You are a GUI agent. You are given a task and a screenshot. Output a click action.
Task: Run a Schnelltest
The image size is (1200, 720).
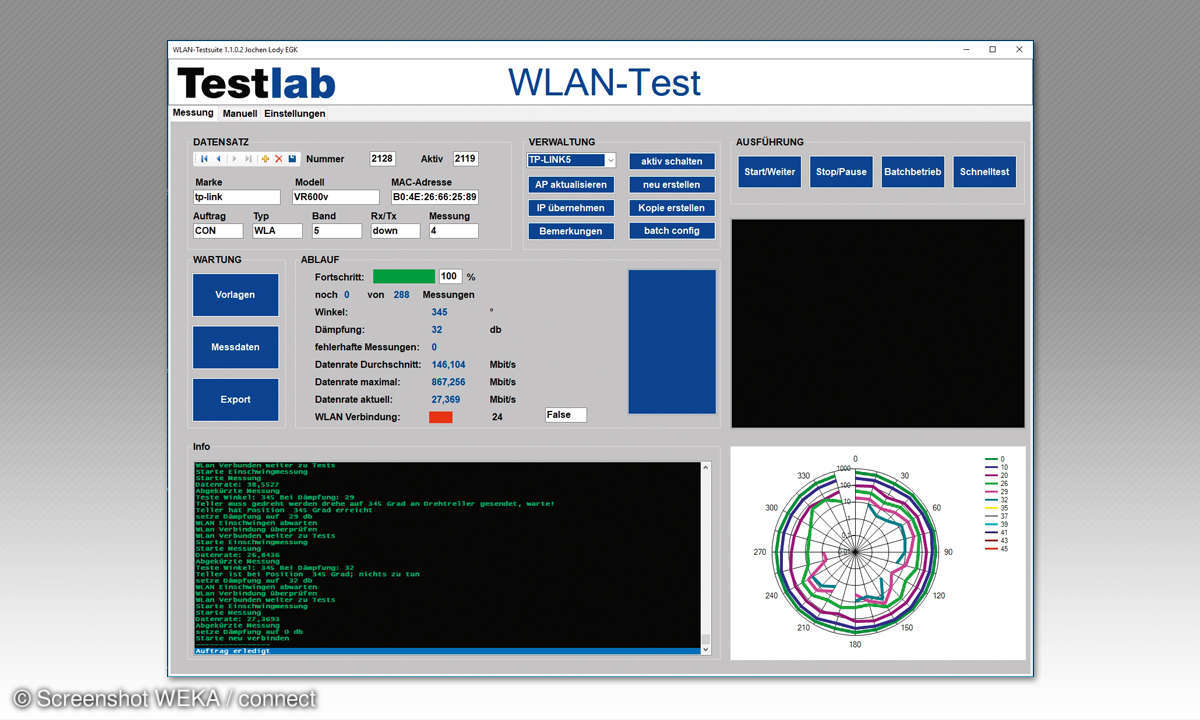tap(984, 171)
